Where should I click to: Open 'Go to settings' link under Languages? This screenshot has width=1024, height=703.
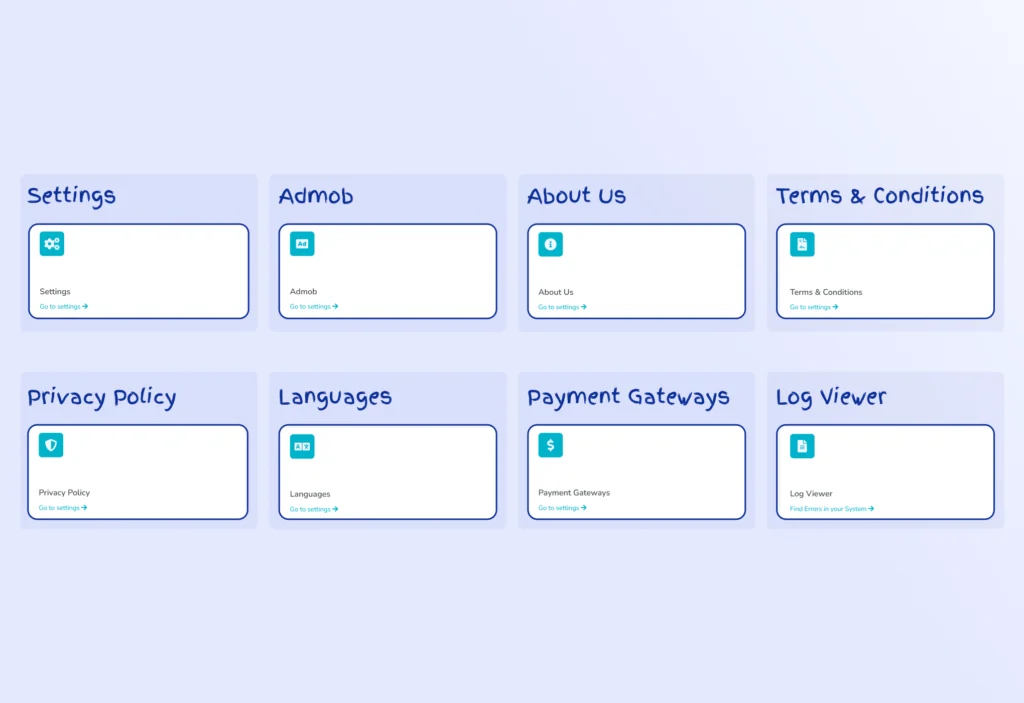[x=313, y=509]
